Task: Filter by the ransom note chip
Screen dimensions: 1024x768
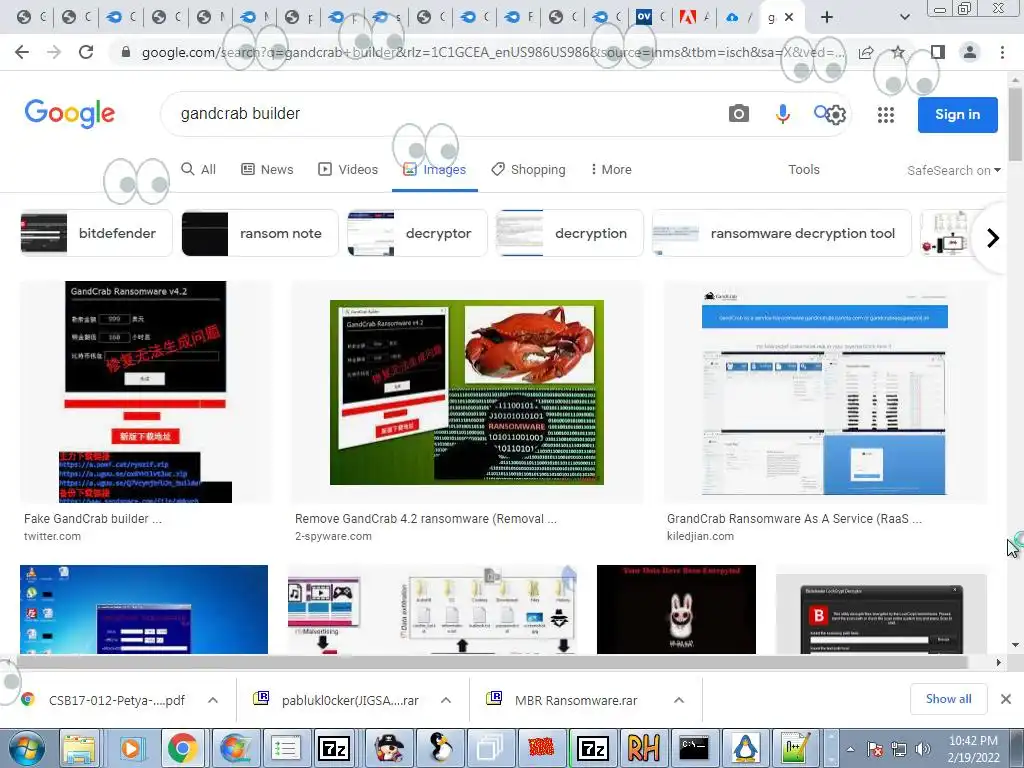Action: coord(260,233)
